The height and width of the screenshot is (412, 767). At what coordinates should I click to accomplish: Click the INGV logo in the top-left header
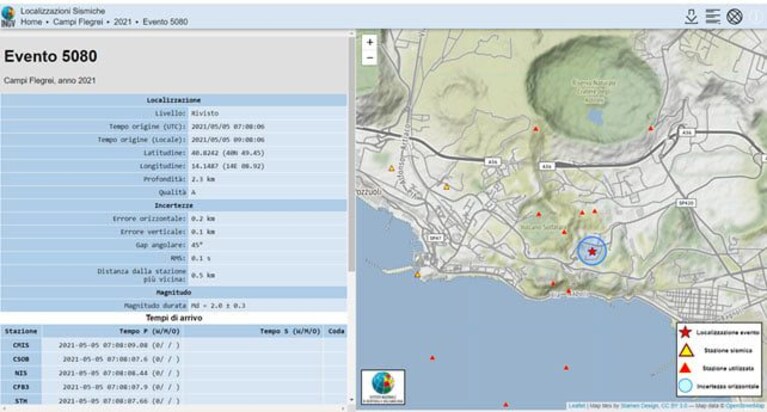[8, 16]
